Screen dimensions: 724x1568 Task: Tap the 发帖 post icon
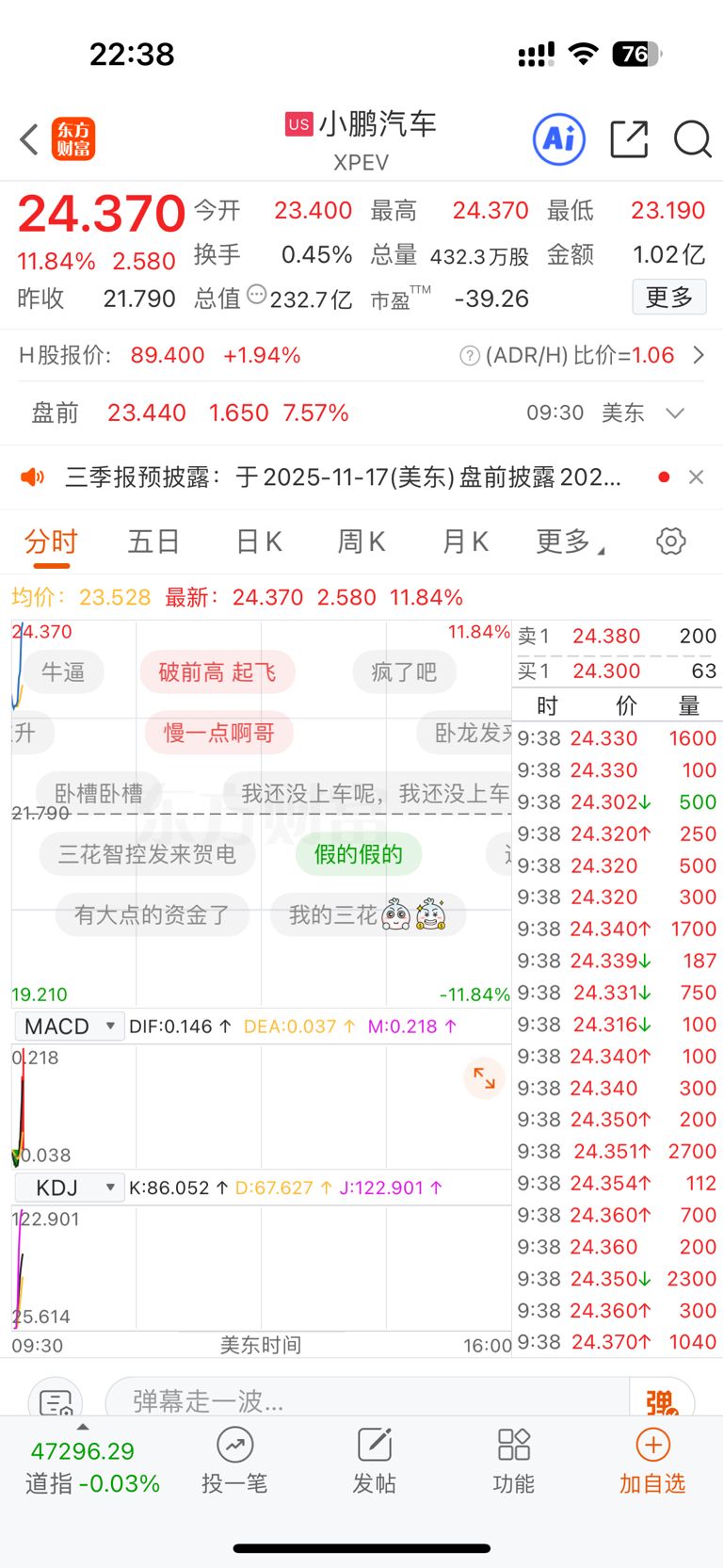pyautogui.click(x=374, y=1461)
